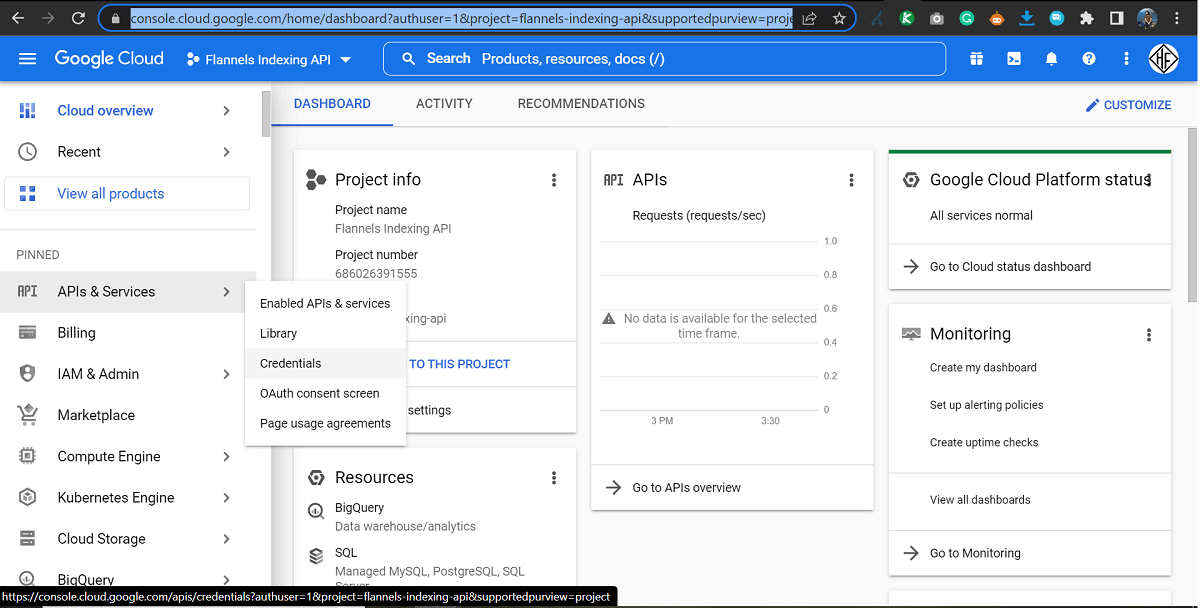Image resolution: width=1200 pixels, height=608 pixels.
Task: Select Enabled APIs & services in flyout
Action: [x=325, y=303]
